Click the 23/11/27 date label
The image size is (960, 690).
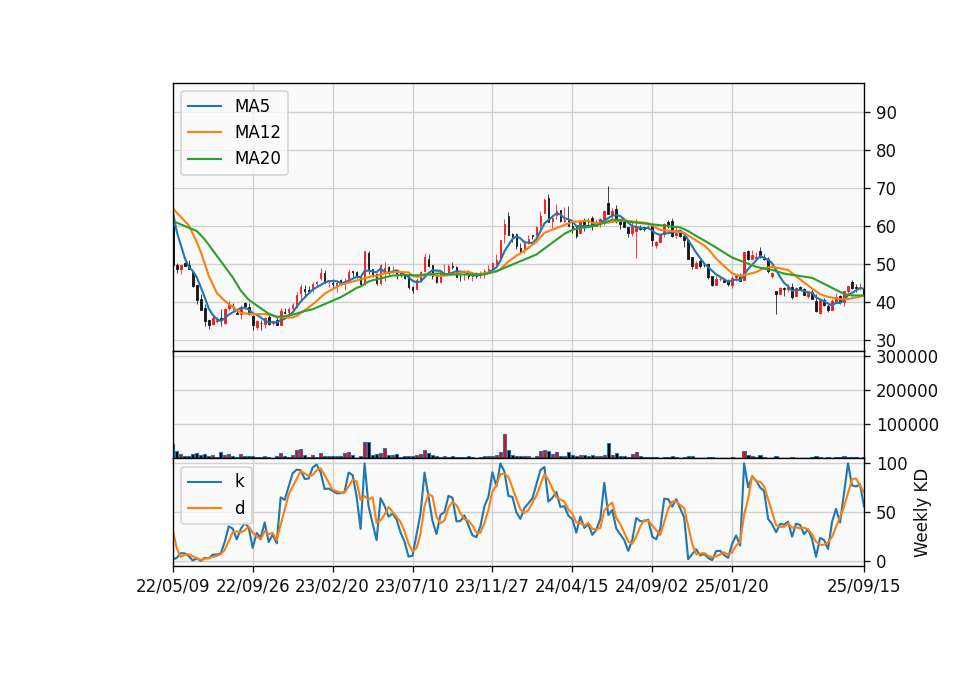[492, 586]
